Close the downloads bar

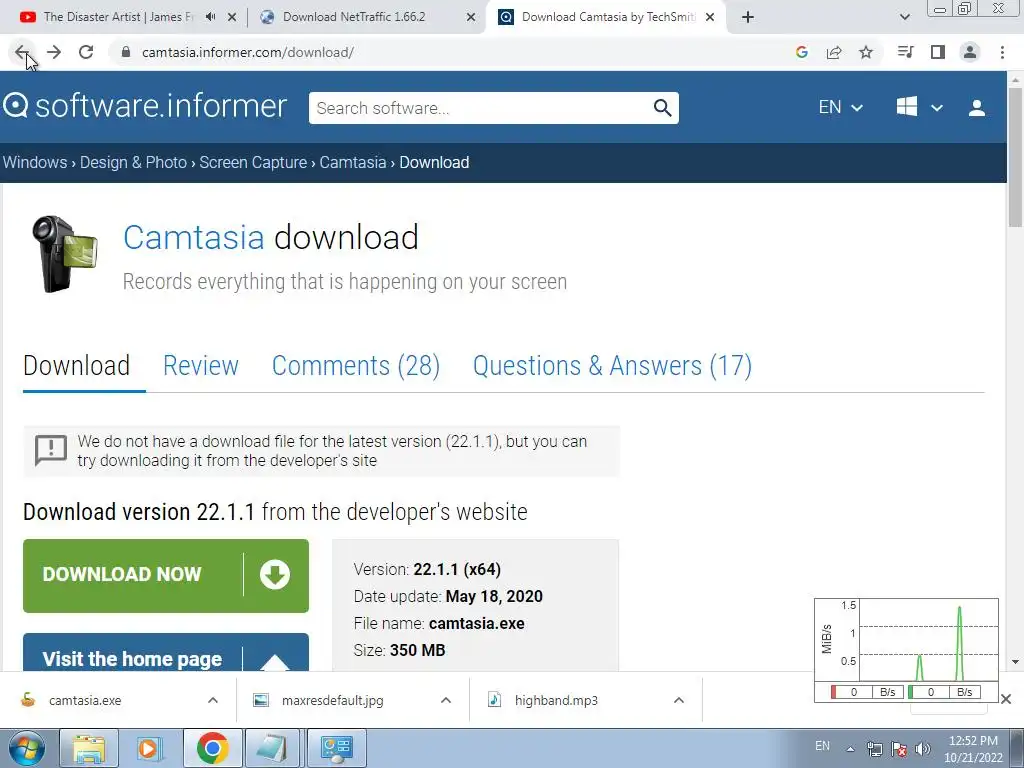[1006, 699]
